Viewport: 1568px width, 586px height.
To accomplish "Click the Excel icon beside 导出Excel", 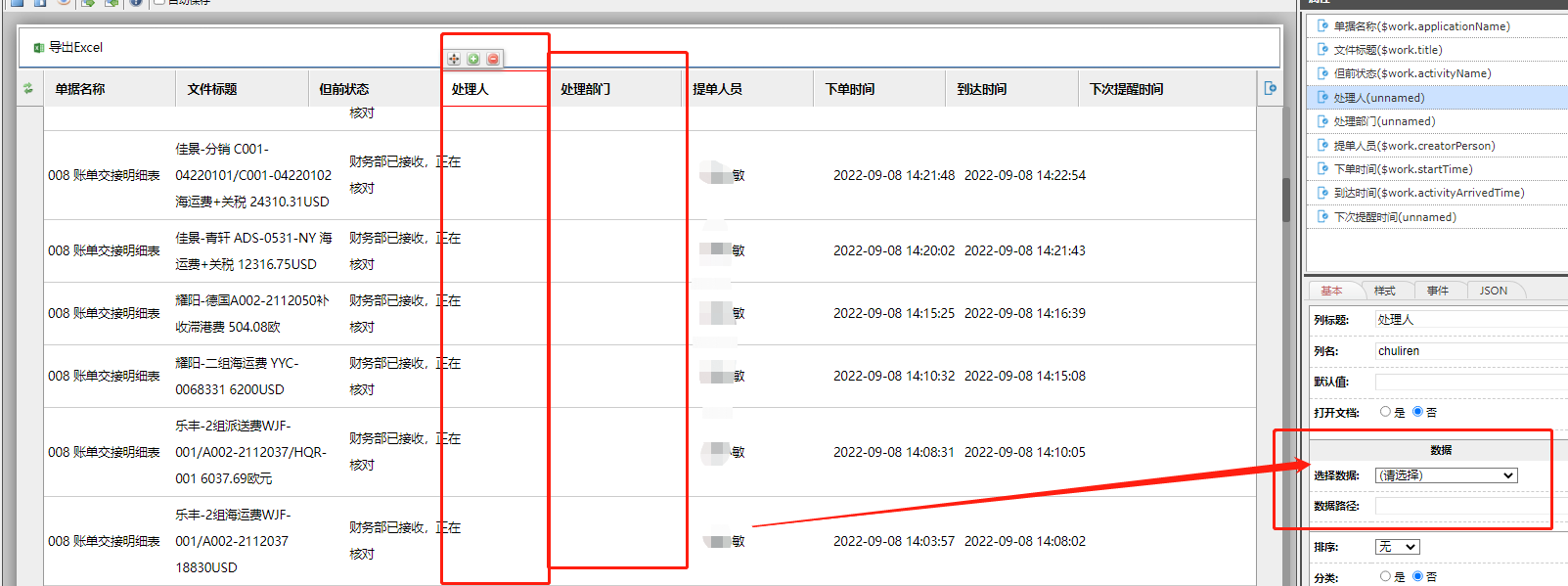I will (39, 48).
